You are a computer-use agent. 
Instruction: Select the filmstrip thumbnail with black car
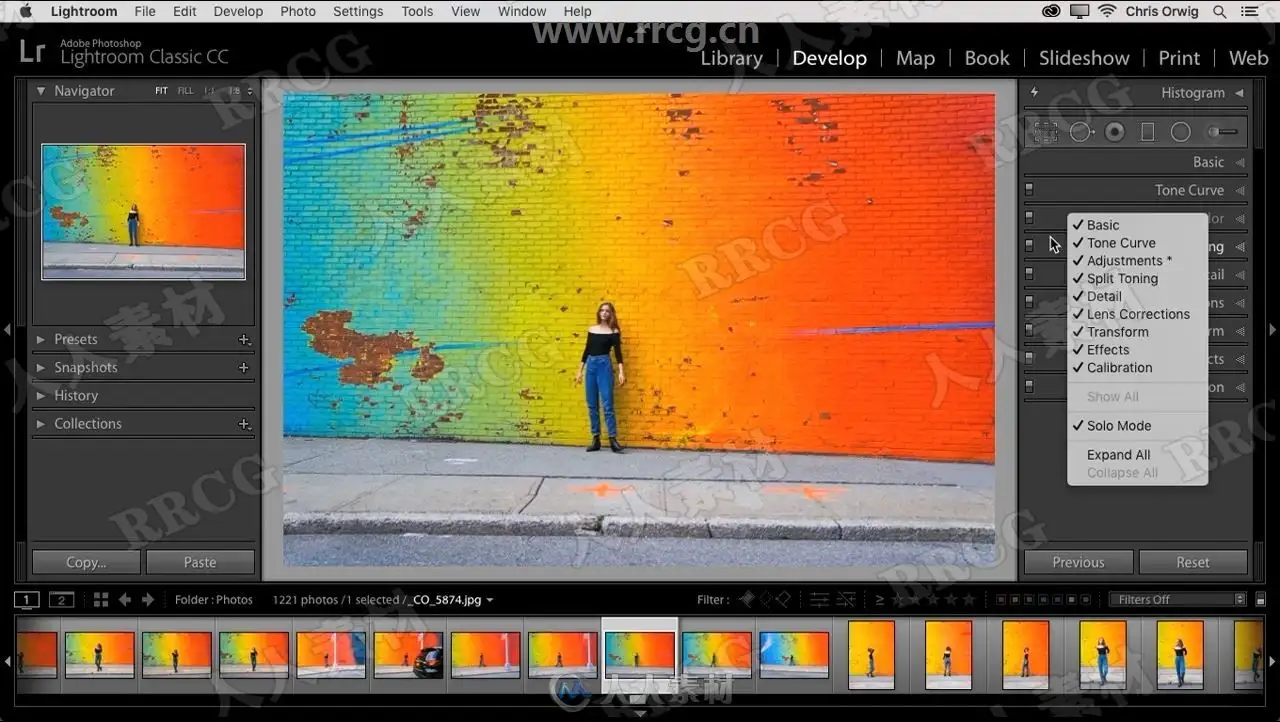[x=408, y=655]
